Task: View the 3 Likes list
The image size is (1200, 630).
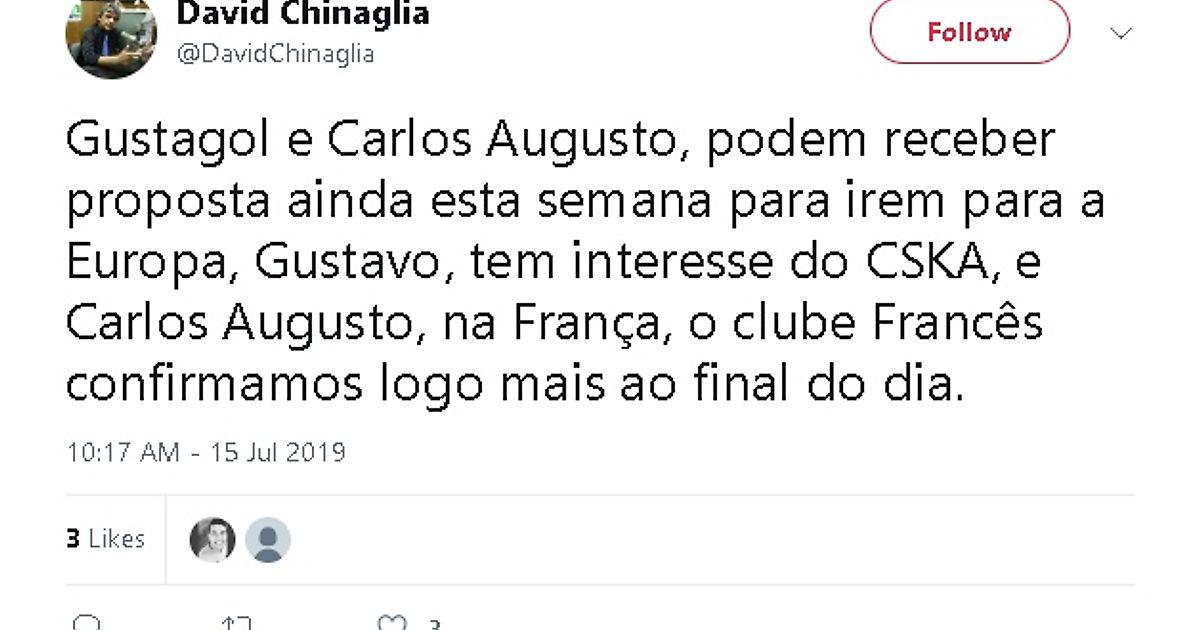Action: coord(105,539)
